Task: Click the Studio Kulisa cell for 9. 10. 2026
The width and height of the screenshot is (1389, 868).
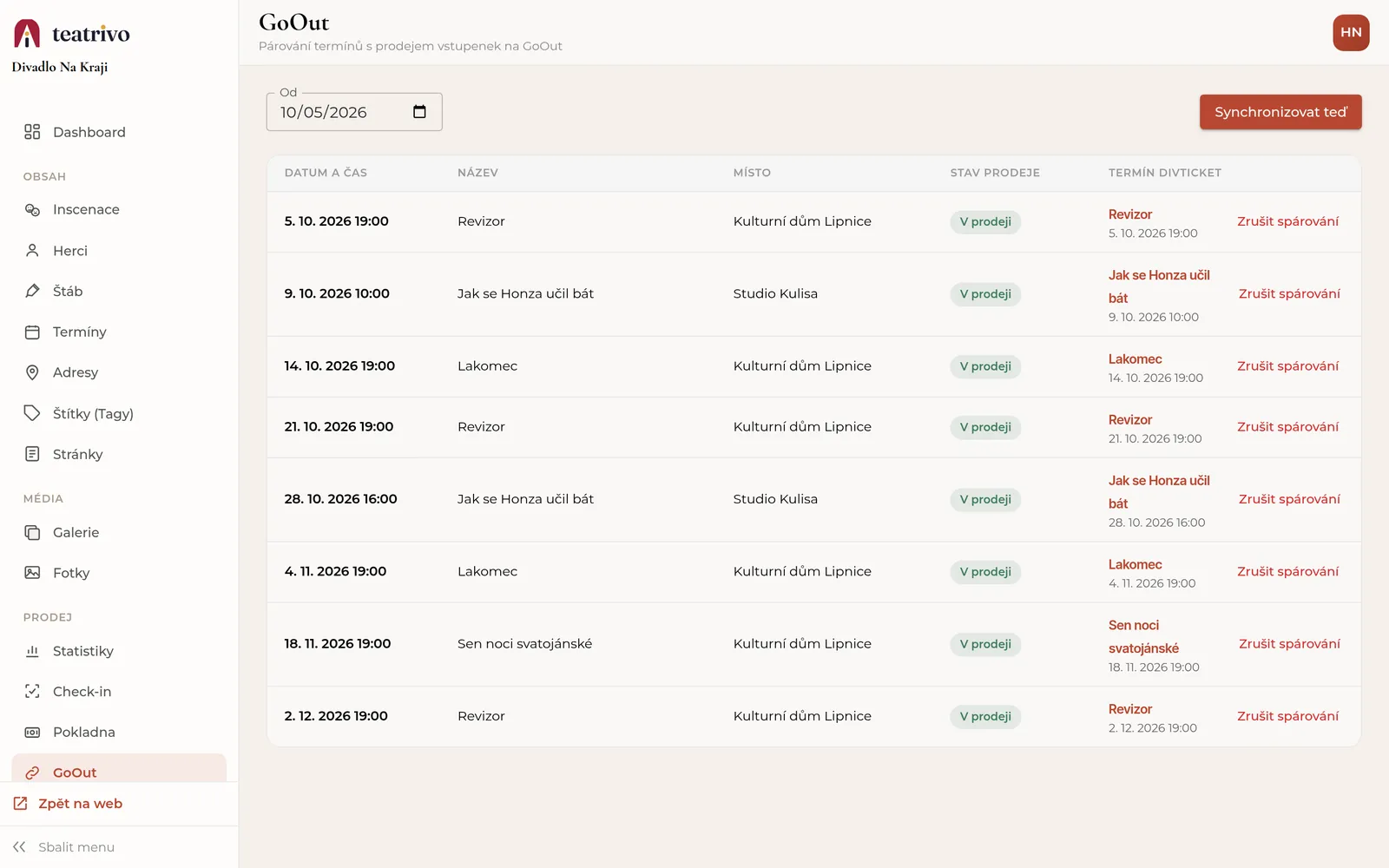Action: (775, 293)
